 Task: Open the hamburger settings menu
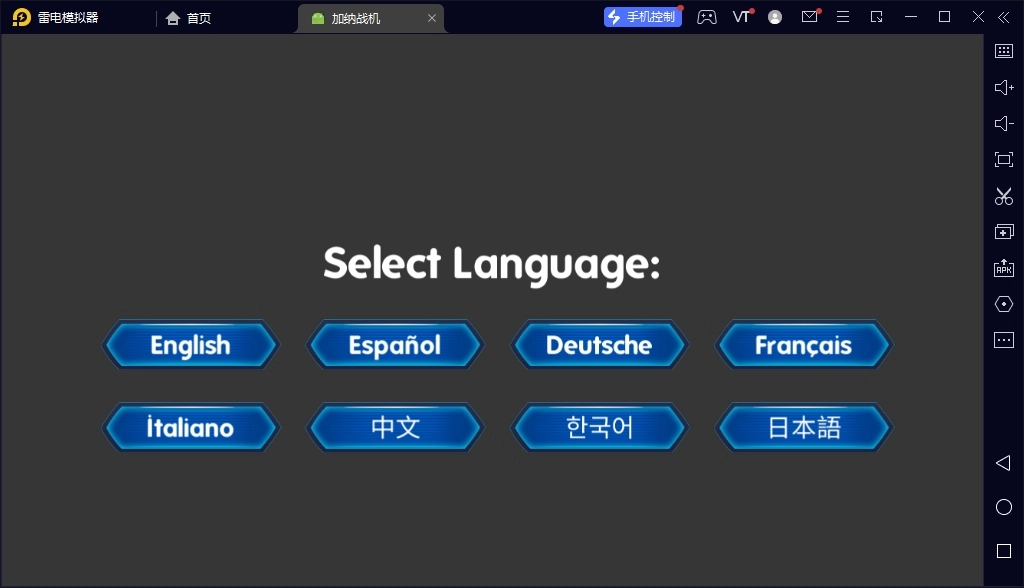[843, 17]
